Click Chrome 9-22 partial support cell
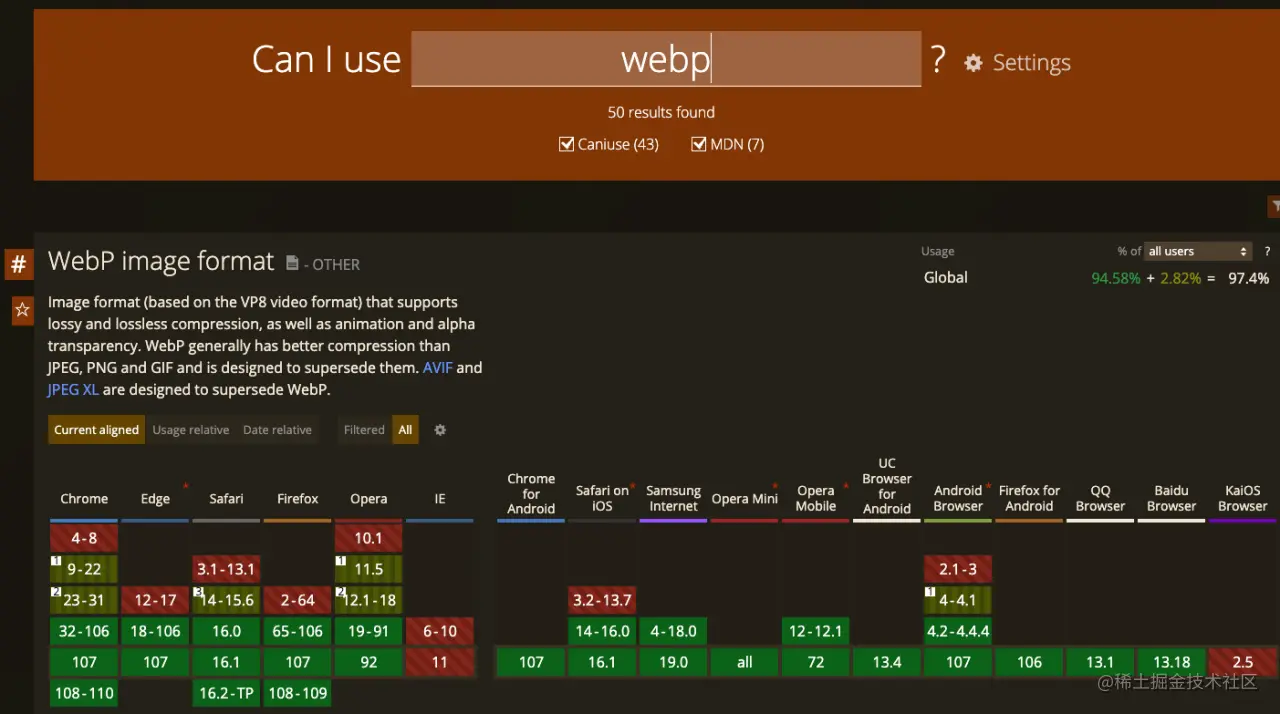The width and height of the screenshot is (1280, 714). click(x=84, y=569)
